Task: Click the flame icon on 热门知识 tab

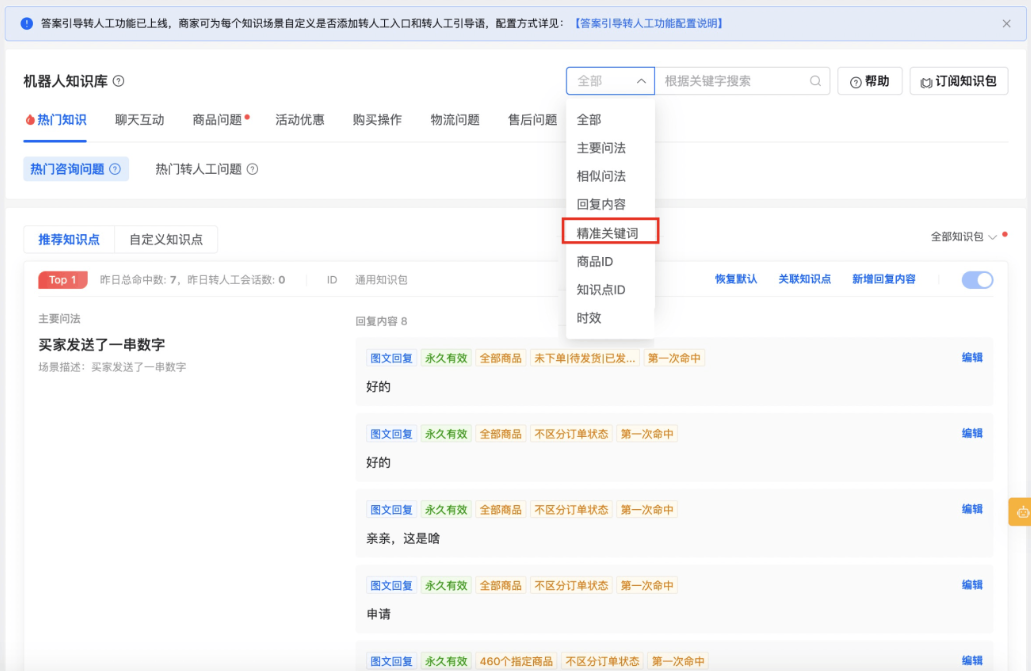Action: point(30,120)
